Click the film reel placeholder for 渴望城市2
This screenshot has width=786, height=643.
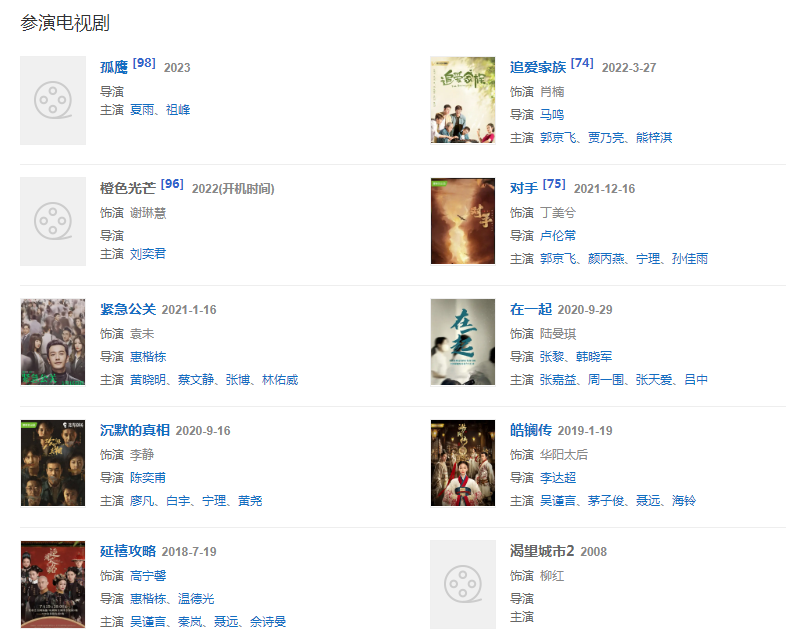coord(463,584)
